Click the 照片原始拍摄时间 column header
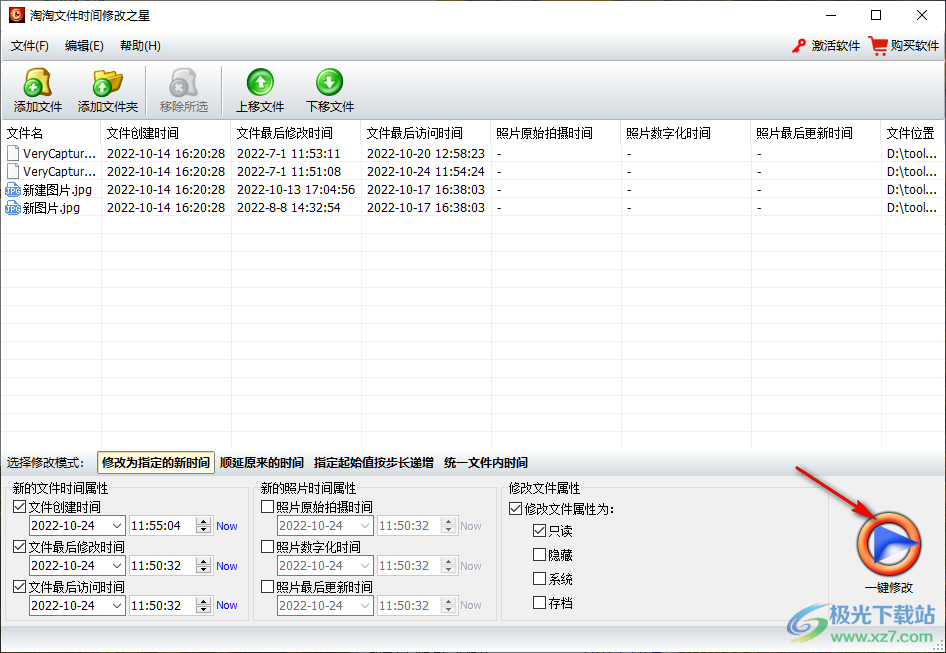Image resolution: width=946 pixels, height=653 pixels. (556, 133)
